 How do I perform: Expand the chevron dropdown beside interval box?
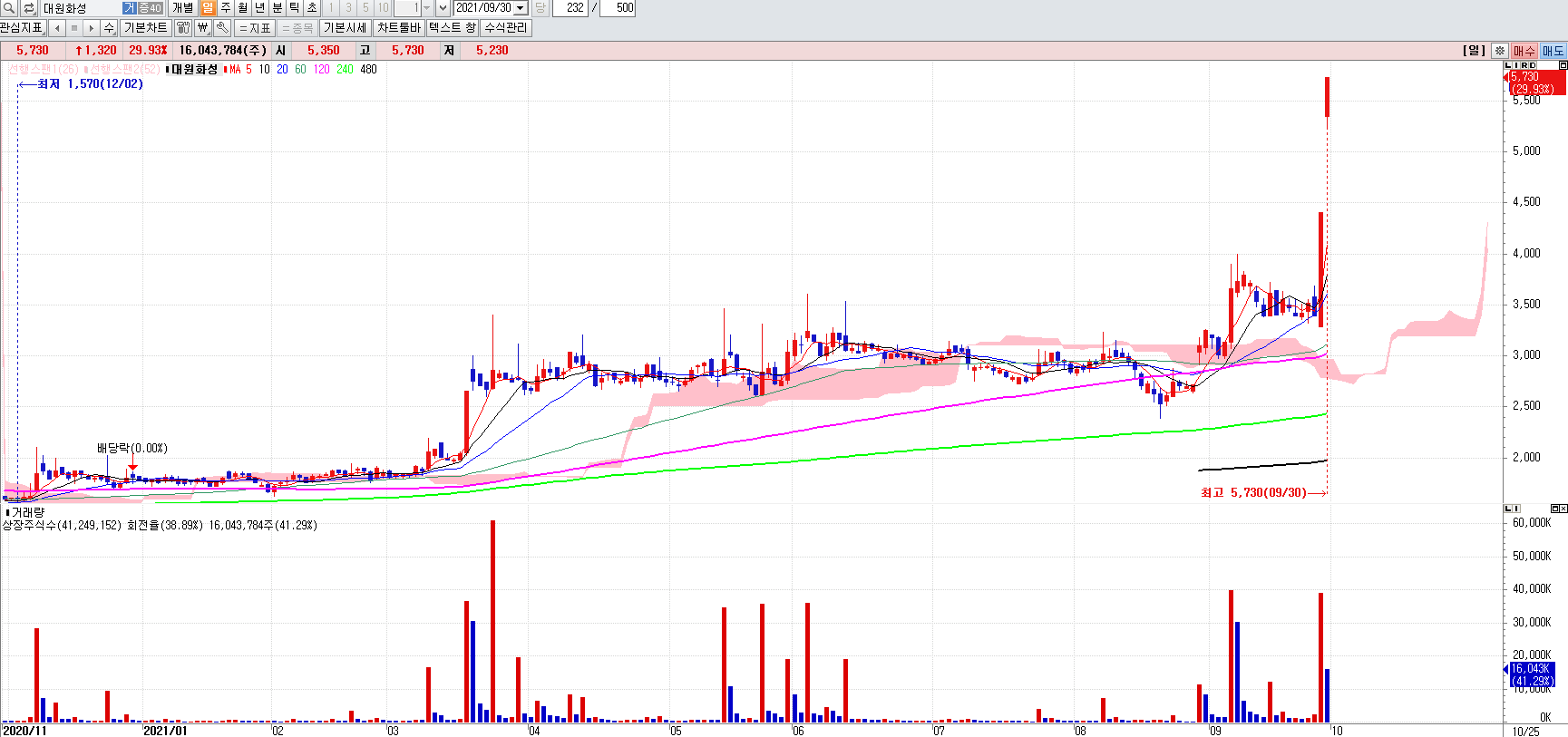tap(443, 8)
